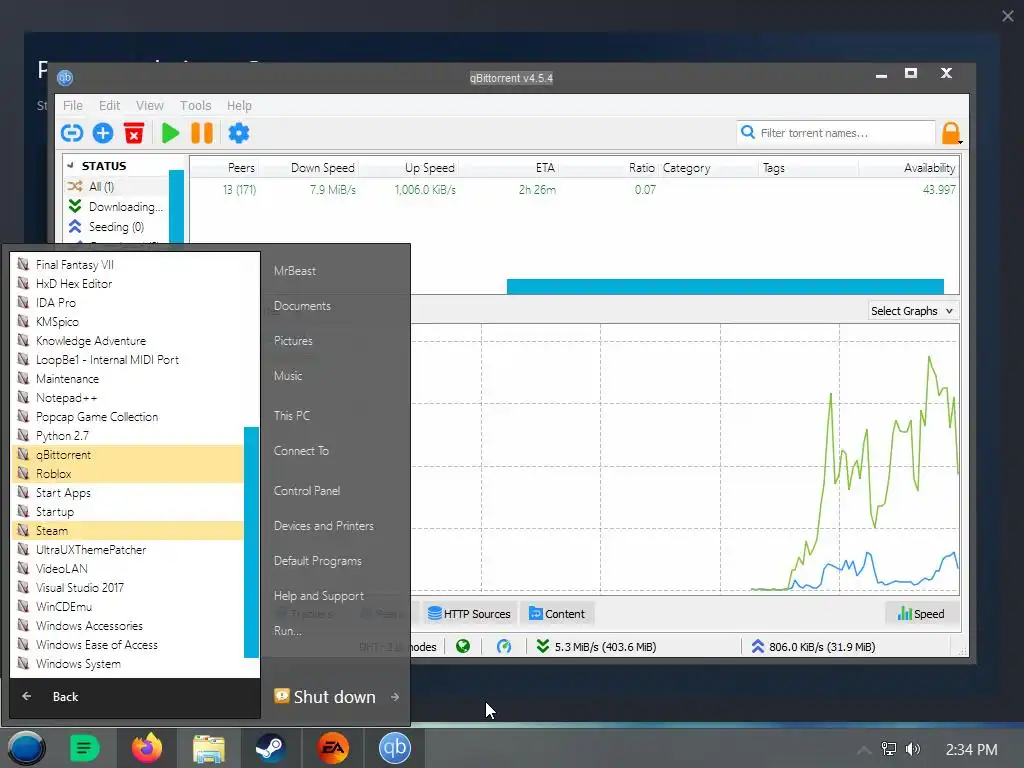The height and width of the screenshot is (768, 1024).
Task: Click the Add Torrent Link toolbar icon
Action: [72, 133]
